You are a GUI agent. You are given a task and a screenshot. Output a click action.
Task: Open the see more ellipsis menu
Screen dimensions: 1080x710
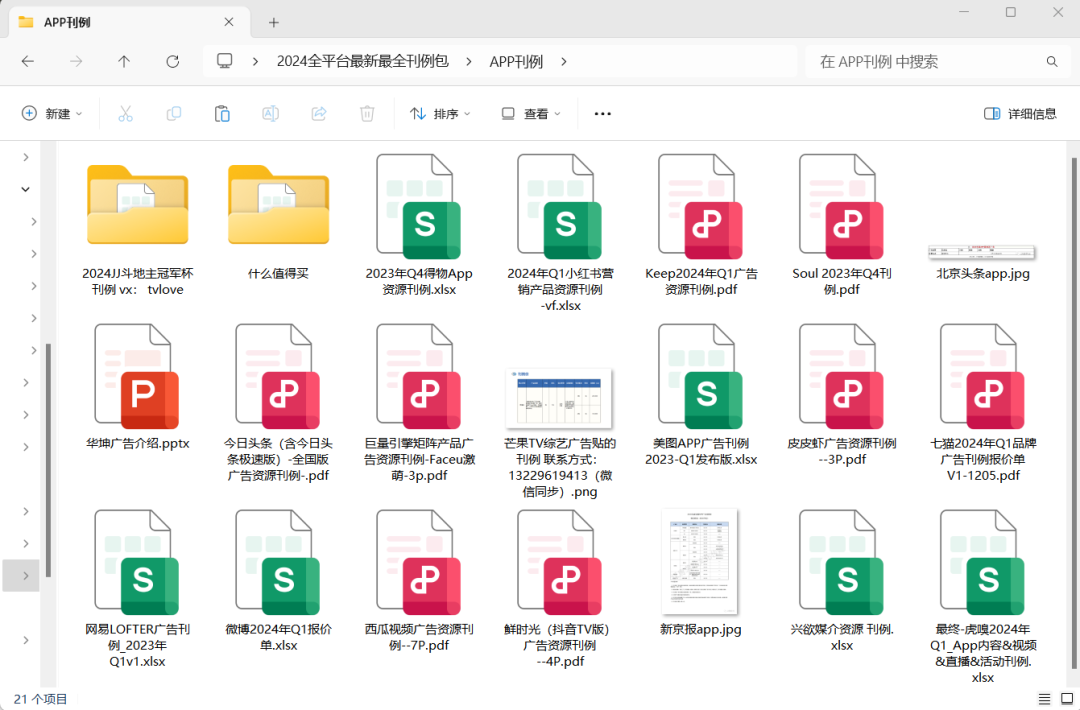(x=603, y=114)
